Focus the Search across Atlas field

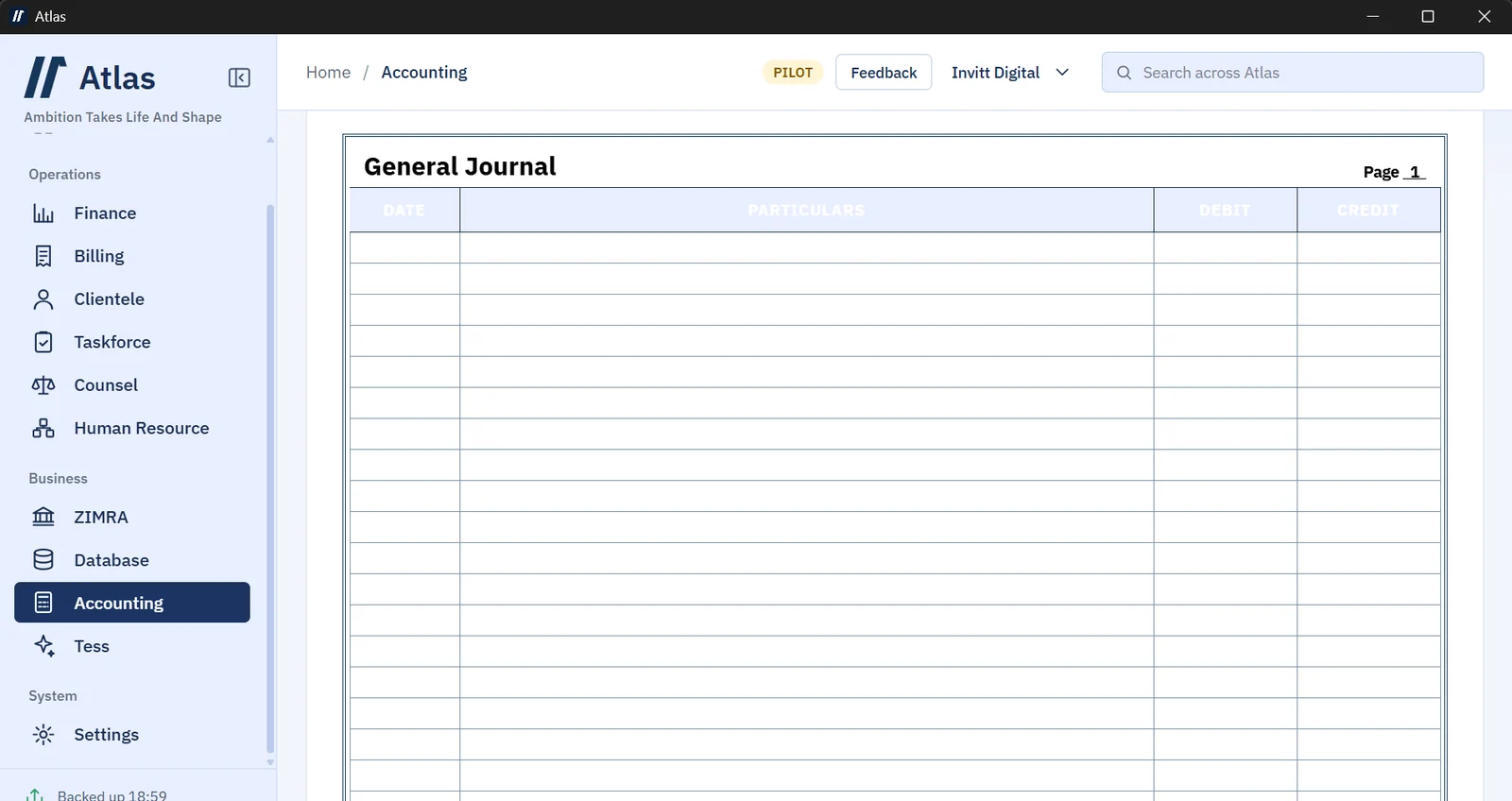[1293, 73]
